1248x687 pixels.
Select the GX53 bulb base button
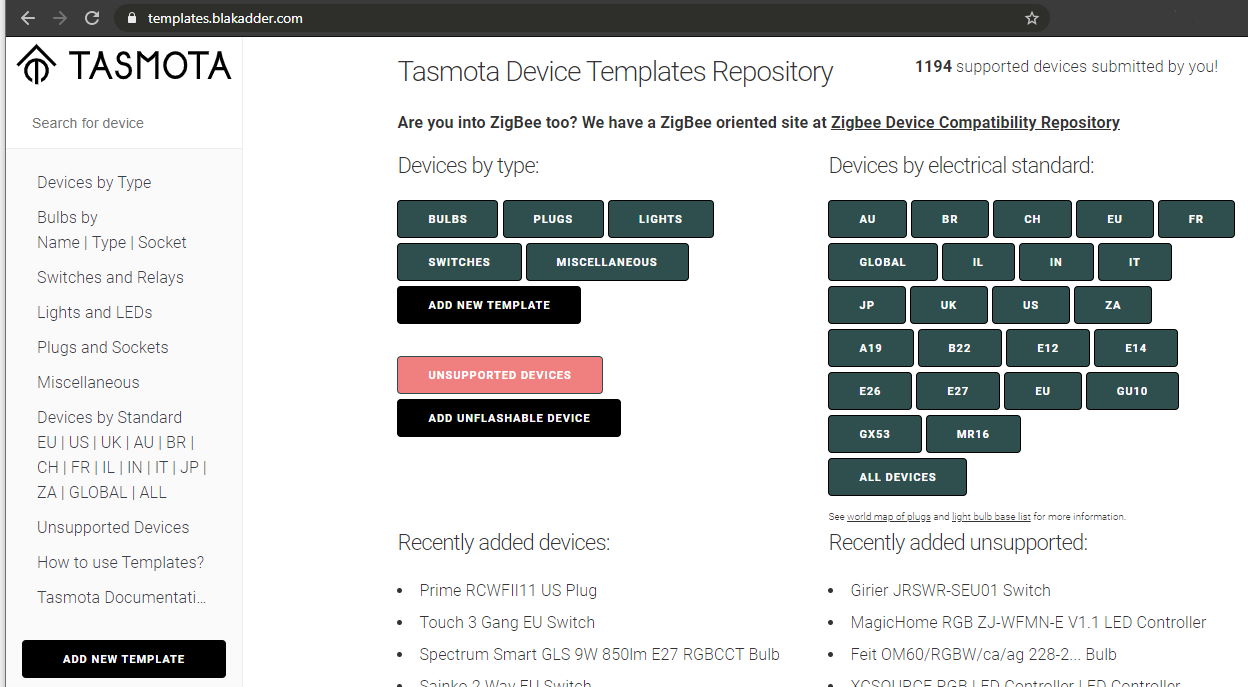click(x=875, y=434)
